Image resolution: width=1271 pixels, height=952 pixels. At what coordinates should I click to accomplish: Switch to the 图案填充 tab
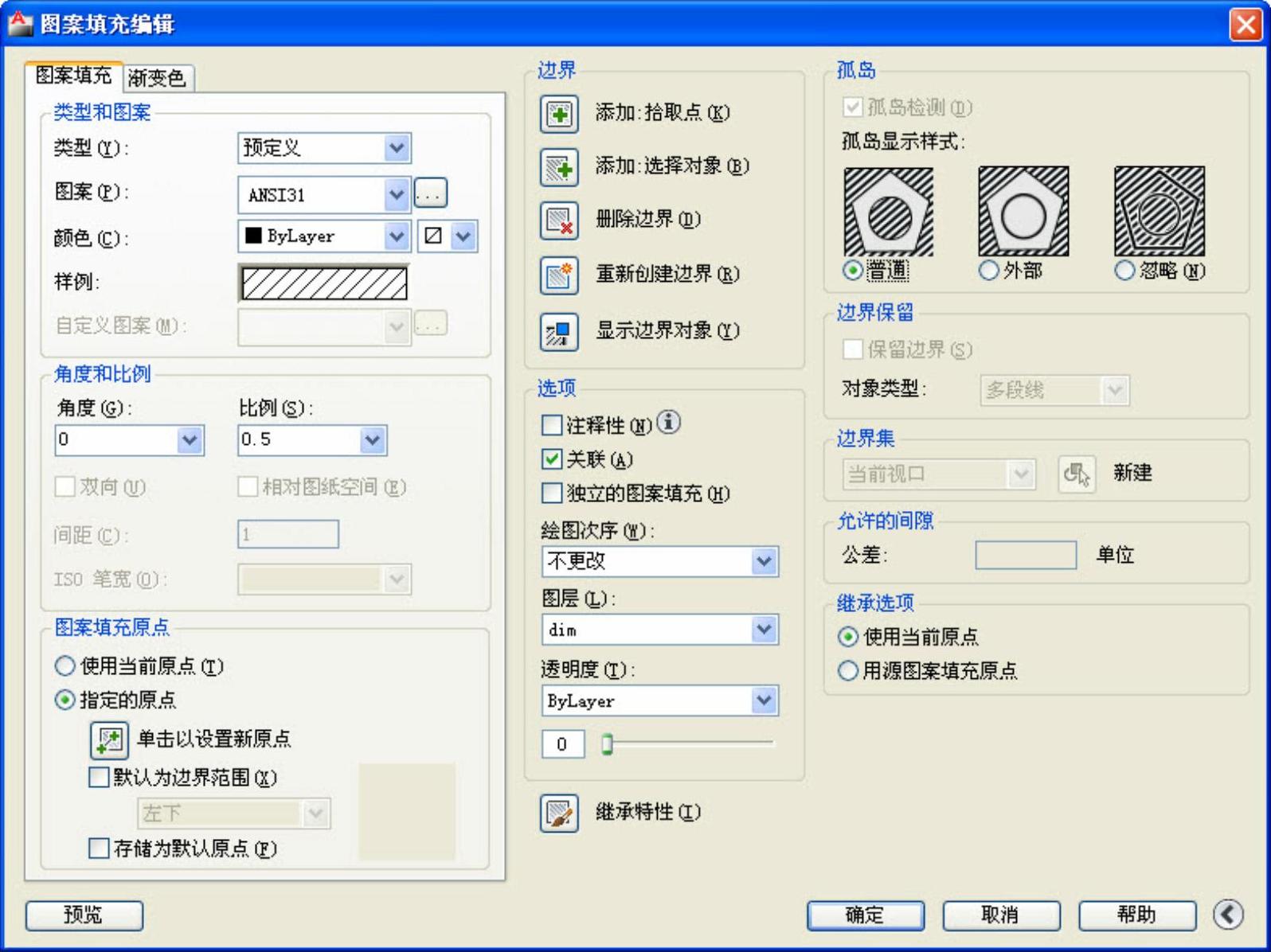(x=73, y=76)
